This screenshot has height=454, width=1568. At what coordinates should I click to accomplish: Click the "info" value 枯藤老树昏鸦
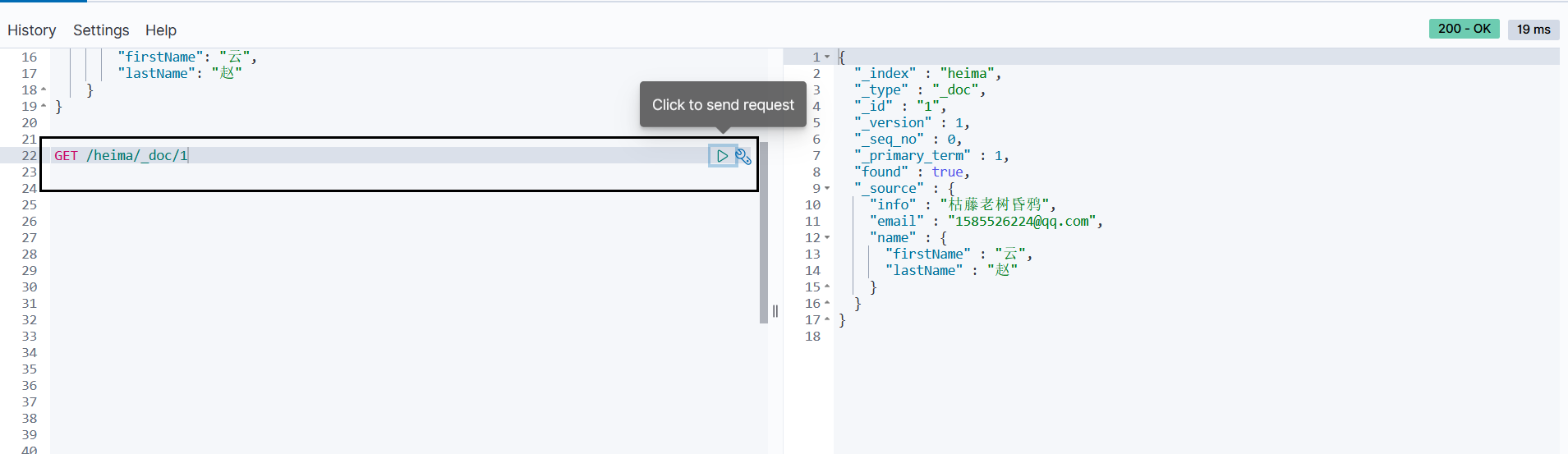point(995,204)
